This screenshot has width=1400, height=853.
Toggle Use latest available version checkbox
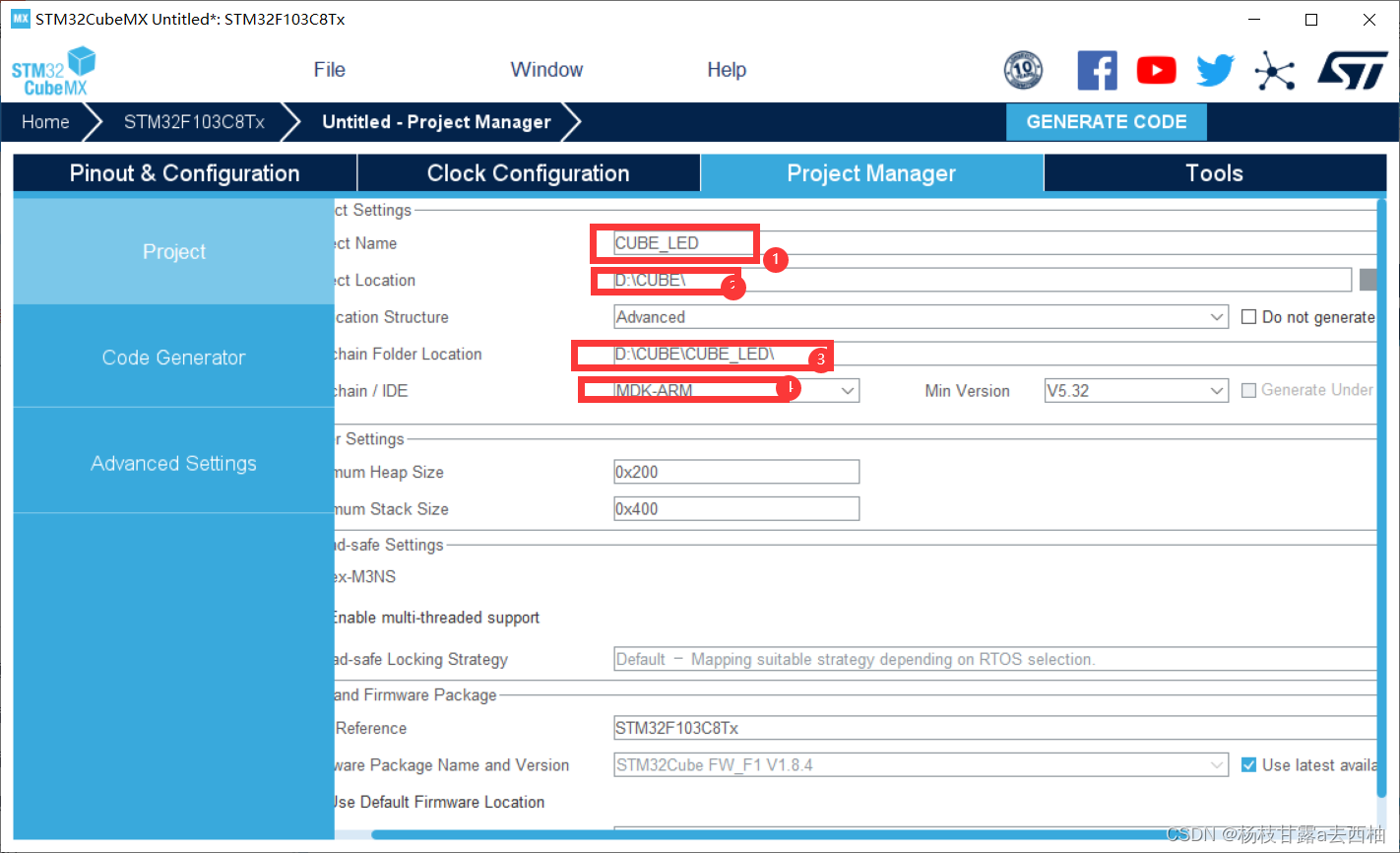coord(1248,764)
